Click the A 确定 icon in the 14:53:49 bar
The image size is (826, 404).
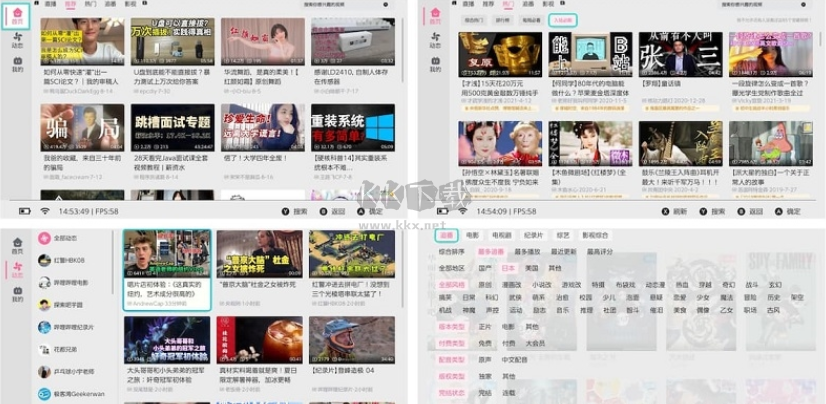click(361, 211)
